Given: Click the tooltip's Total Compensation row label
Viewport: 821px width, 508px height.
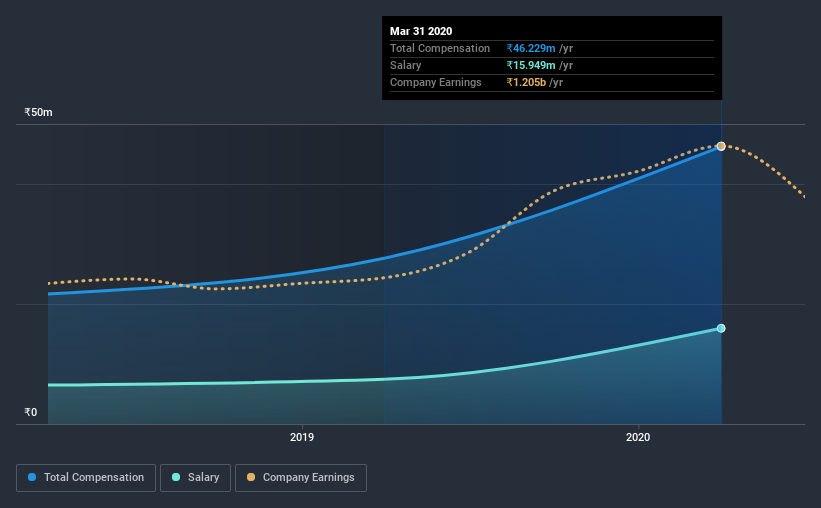Looking at the screenshot, I should click(440, 48).
